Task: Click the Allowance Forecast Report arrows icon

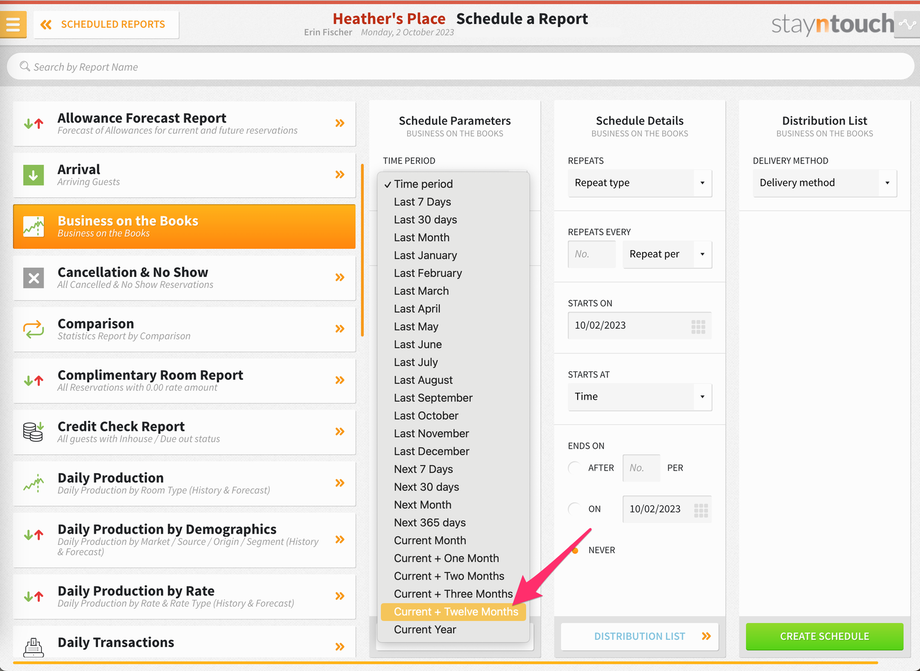Action: [x=33, y=124]
